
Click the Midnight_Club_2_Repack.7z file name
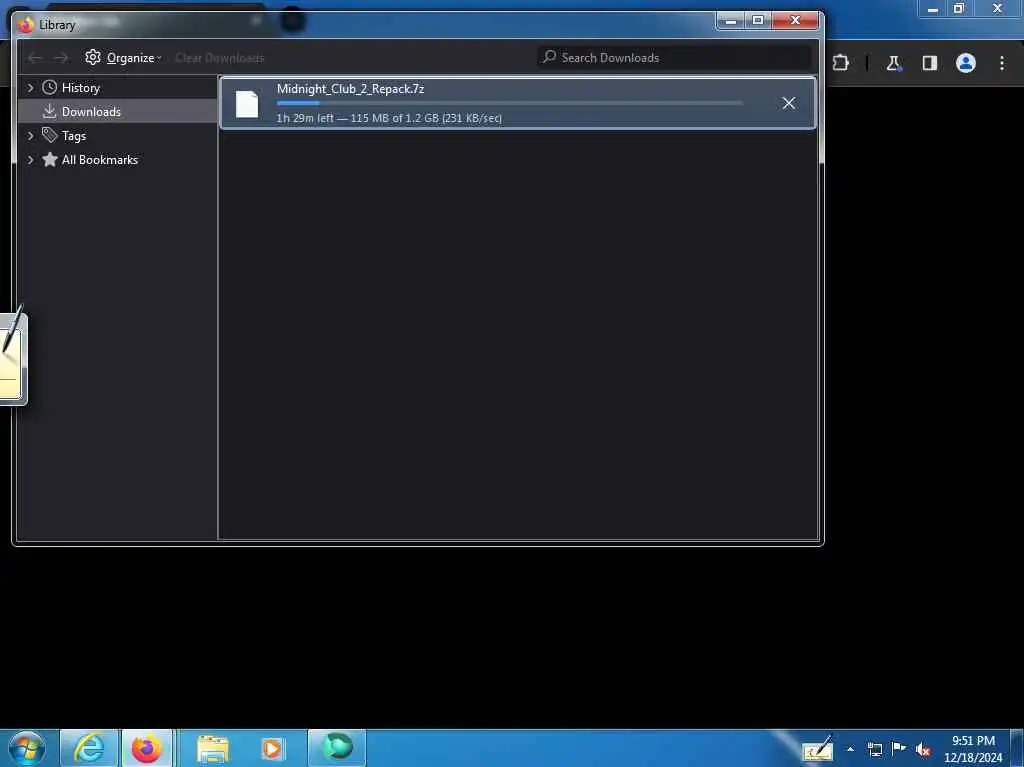coord(350,89)
